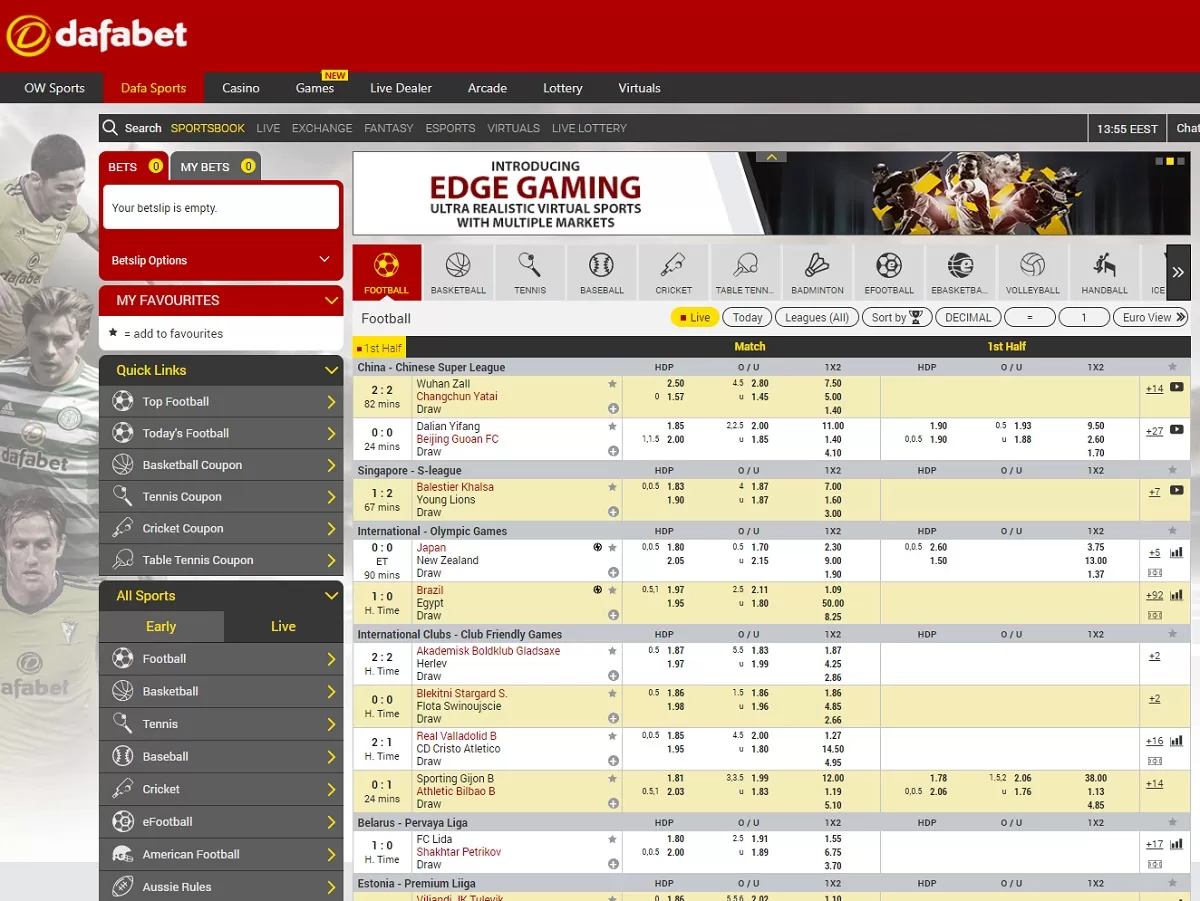Open Top Football quick link

click(x=221, y=402)
